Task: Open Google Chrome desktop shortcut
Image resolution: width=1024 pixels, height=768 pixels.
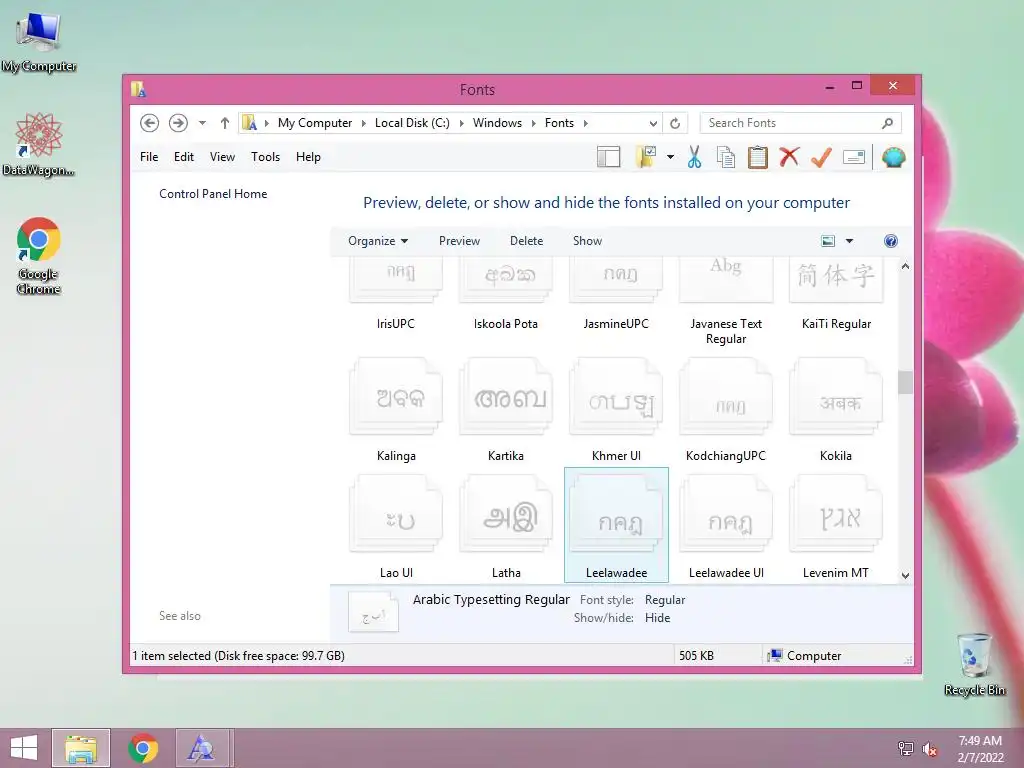Action: [x=38, y=256]
